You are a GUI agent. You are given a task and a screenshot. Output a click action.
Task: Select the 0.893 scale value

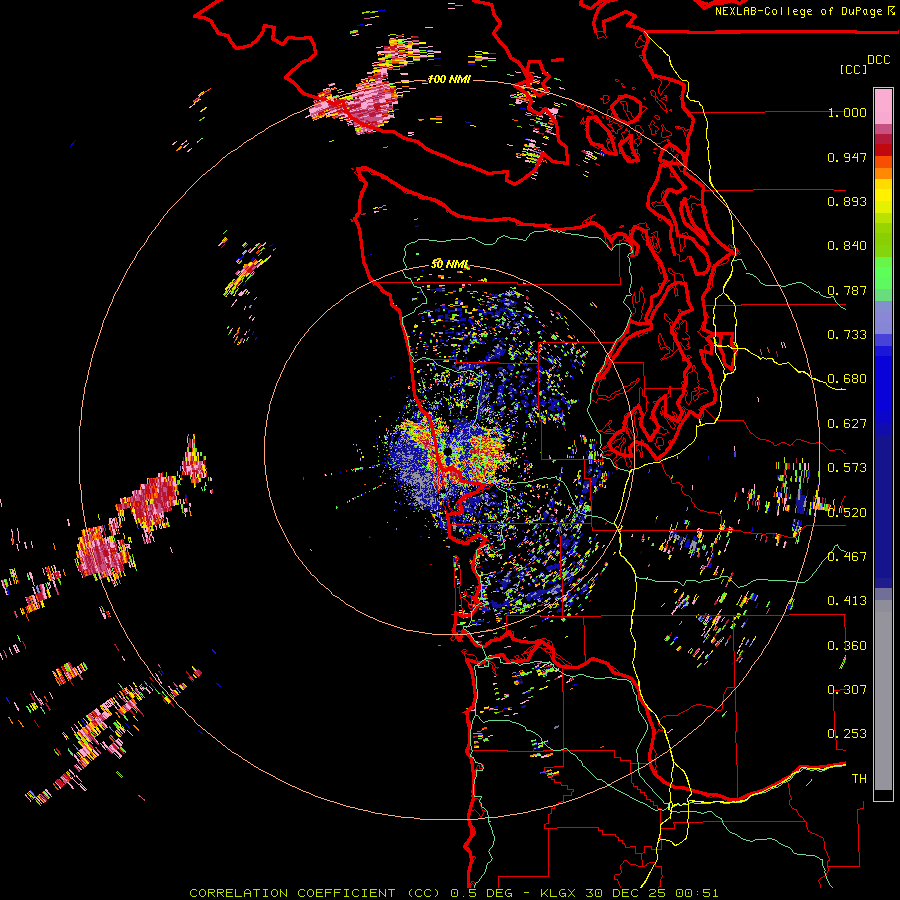tap(847, 201)
